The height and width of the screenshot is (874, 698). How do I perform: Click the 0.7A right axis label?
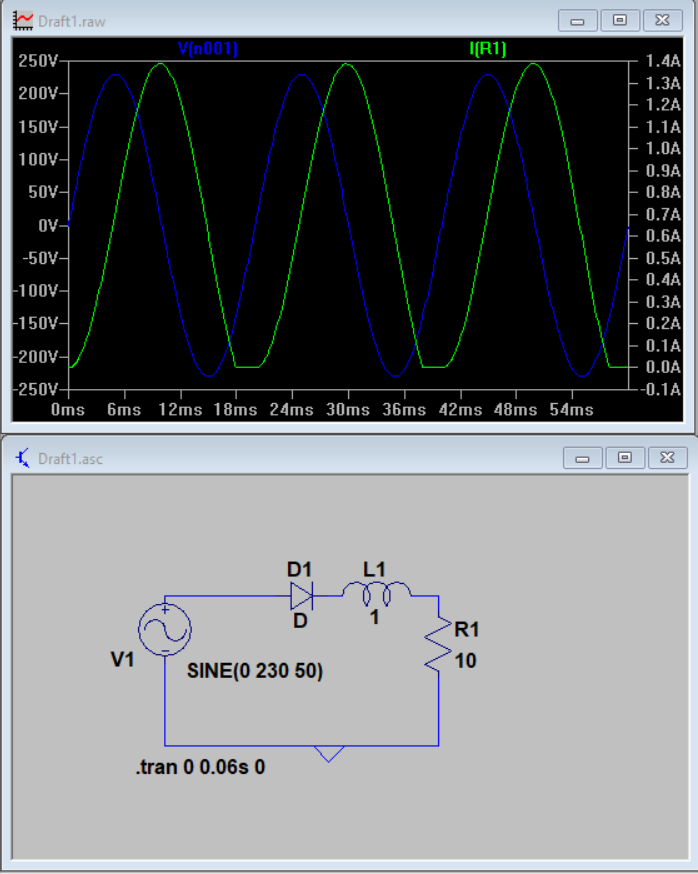[663, 214]
